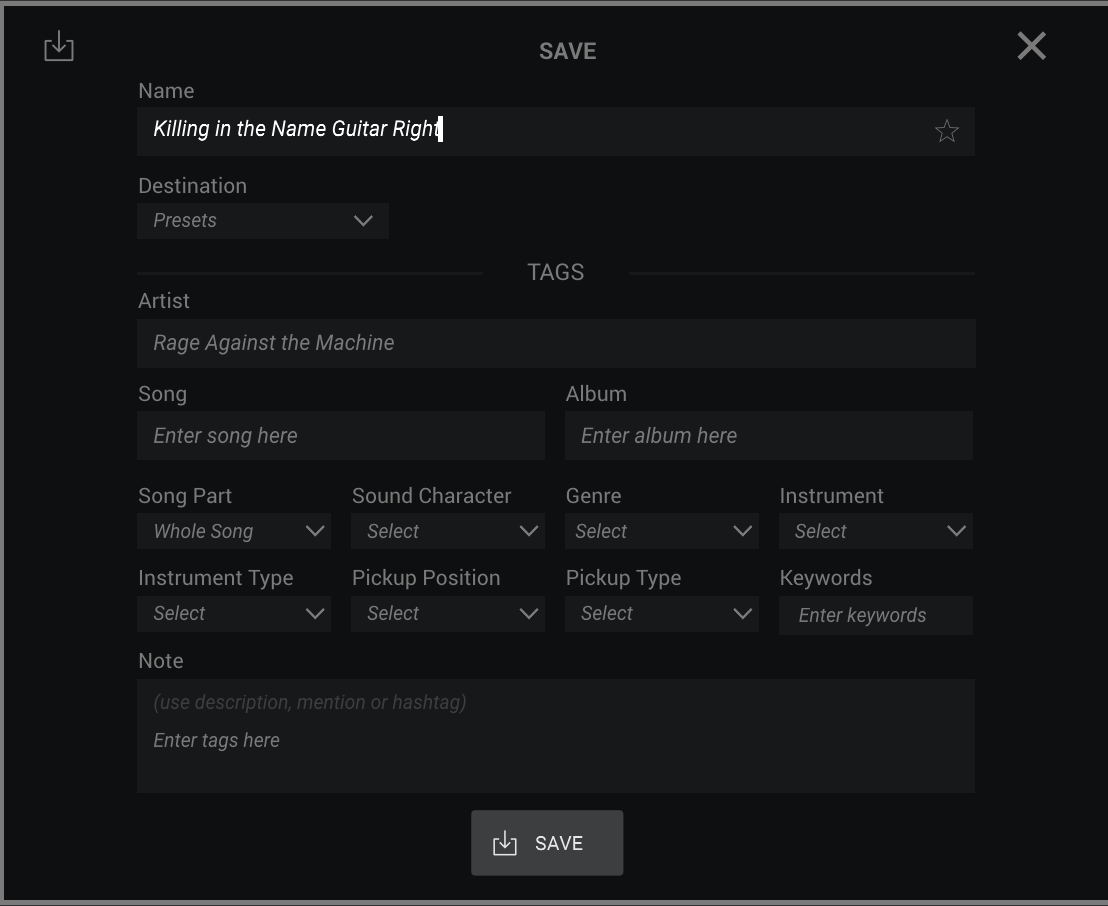Viewport: 1108px width, 906px height.
Task: Expand the Sound Character dropdown
Action: click(448, 531)
